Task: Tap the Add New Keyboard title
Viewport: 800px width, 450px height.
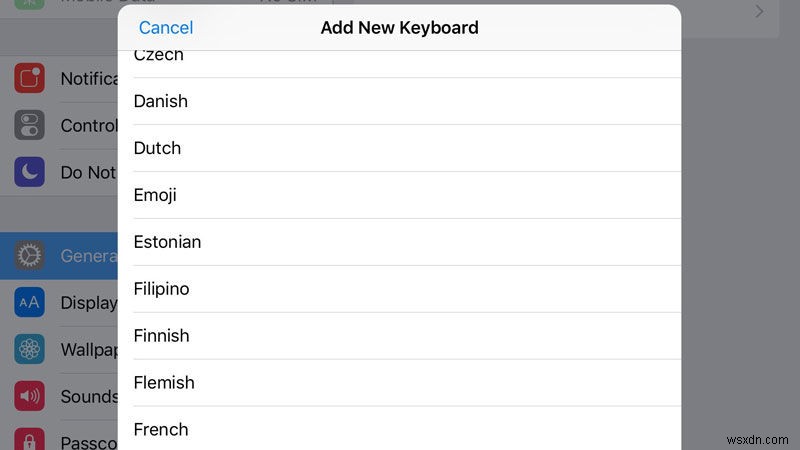Action: click(399, 28)
